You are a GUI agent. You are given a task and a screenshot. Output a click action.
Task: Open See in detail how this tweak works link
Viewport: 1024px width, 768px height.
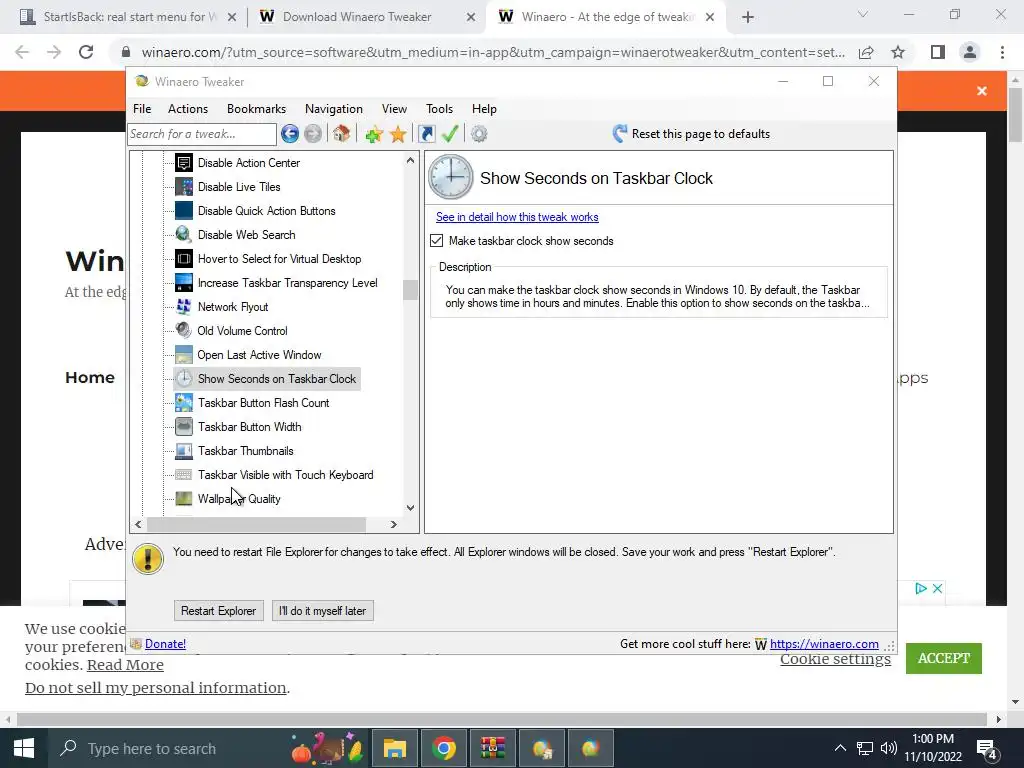517,217
